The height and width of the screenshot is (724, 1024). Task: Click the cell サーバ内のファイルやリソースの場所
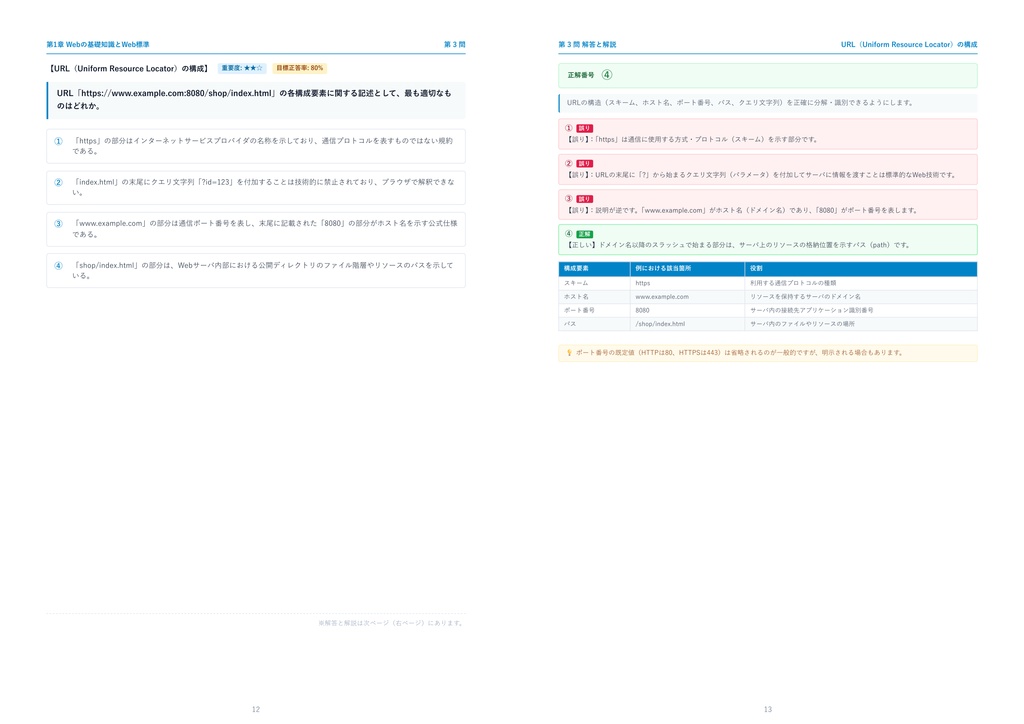click(x=861, y=324)
